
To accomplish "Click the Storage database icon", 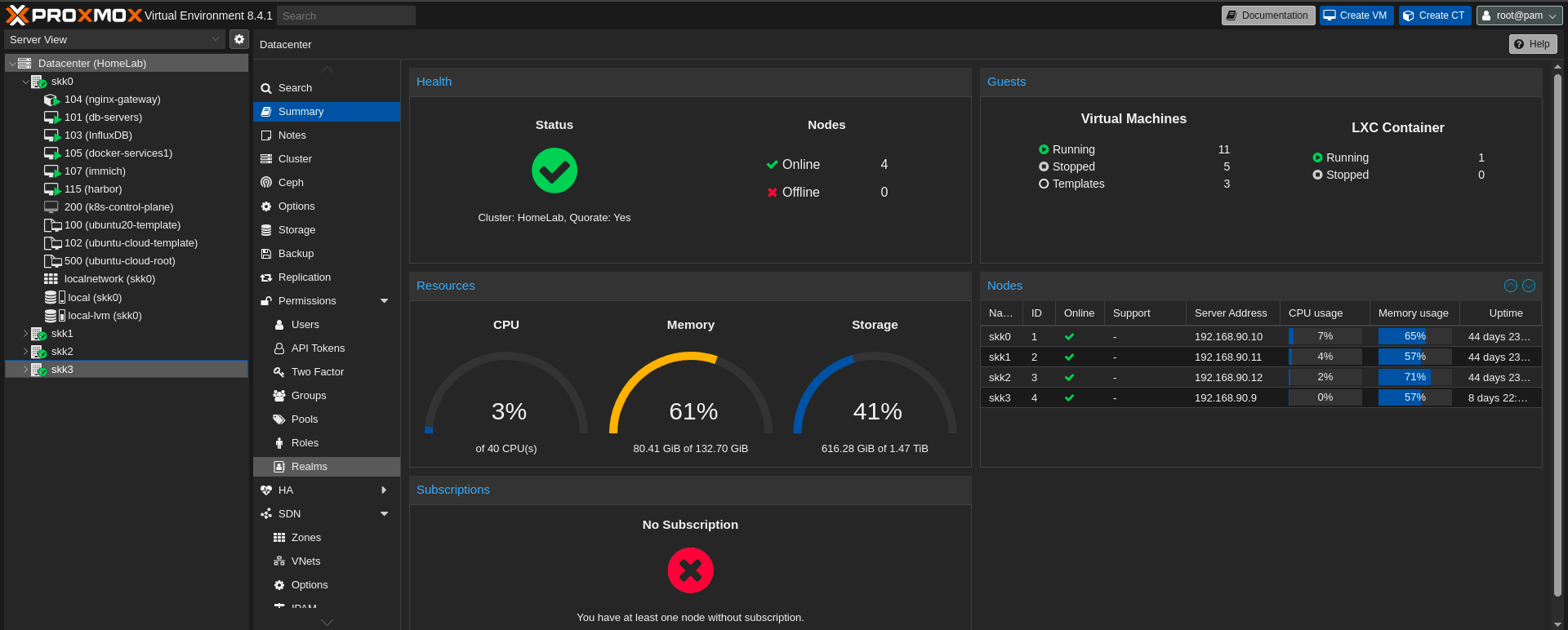I will click(x=266, y=230).
